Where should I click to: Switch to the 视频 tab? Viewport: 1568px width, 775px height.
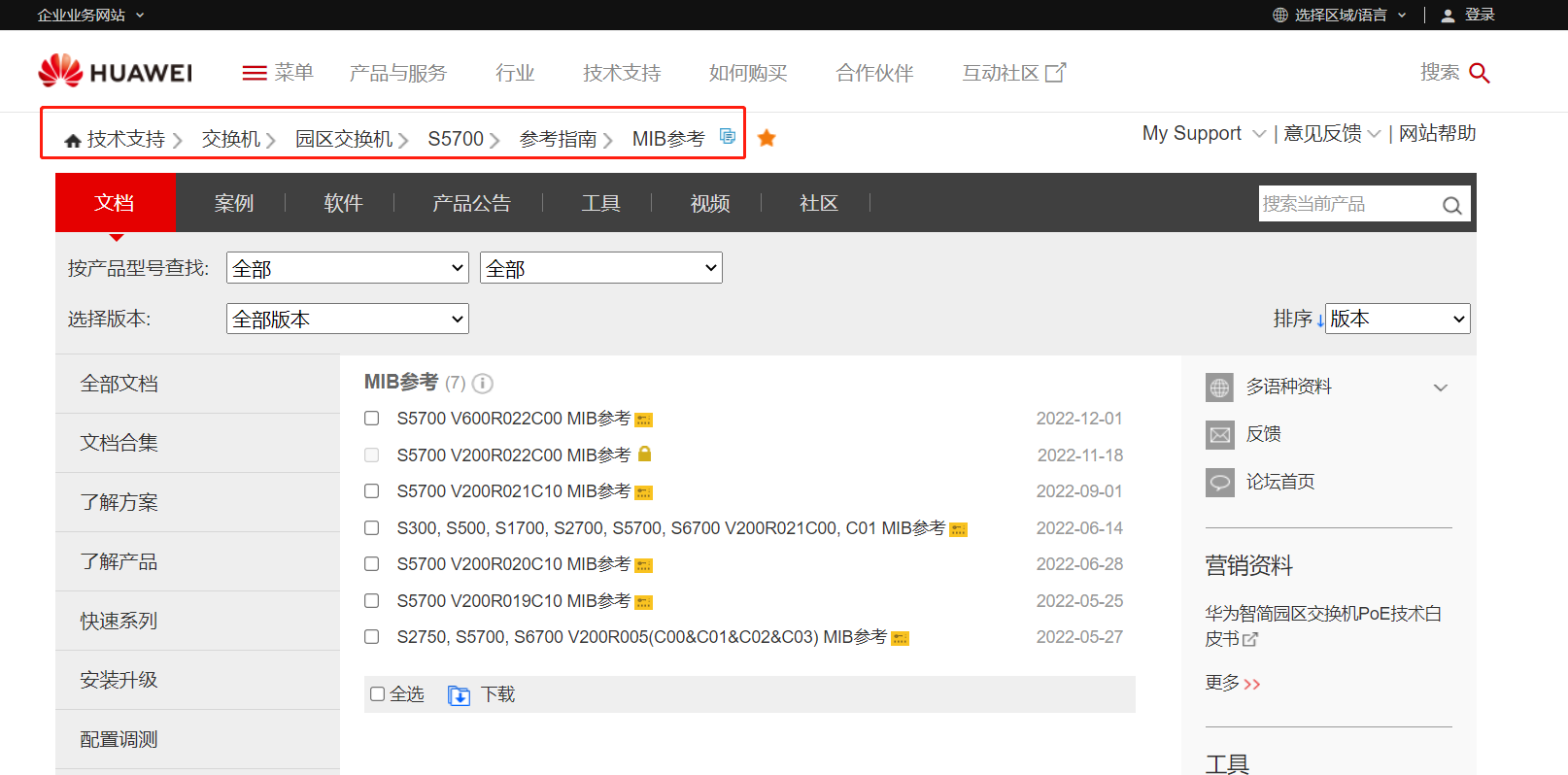tap(710, 203)
